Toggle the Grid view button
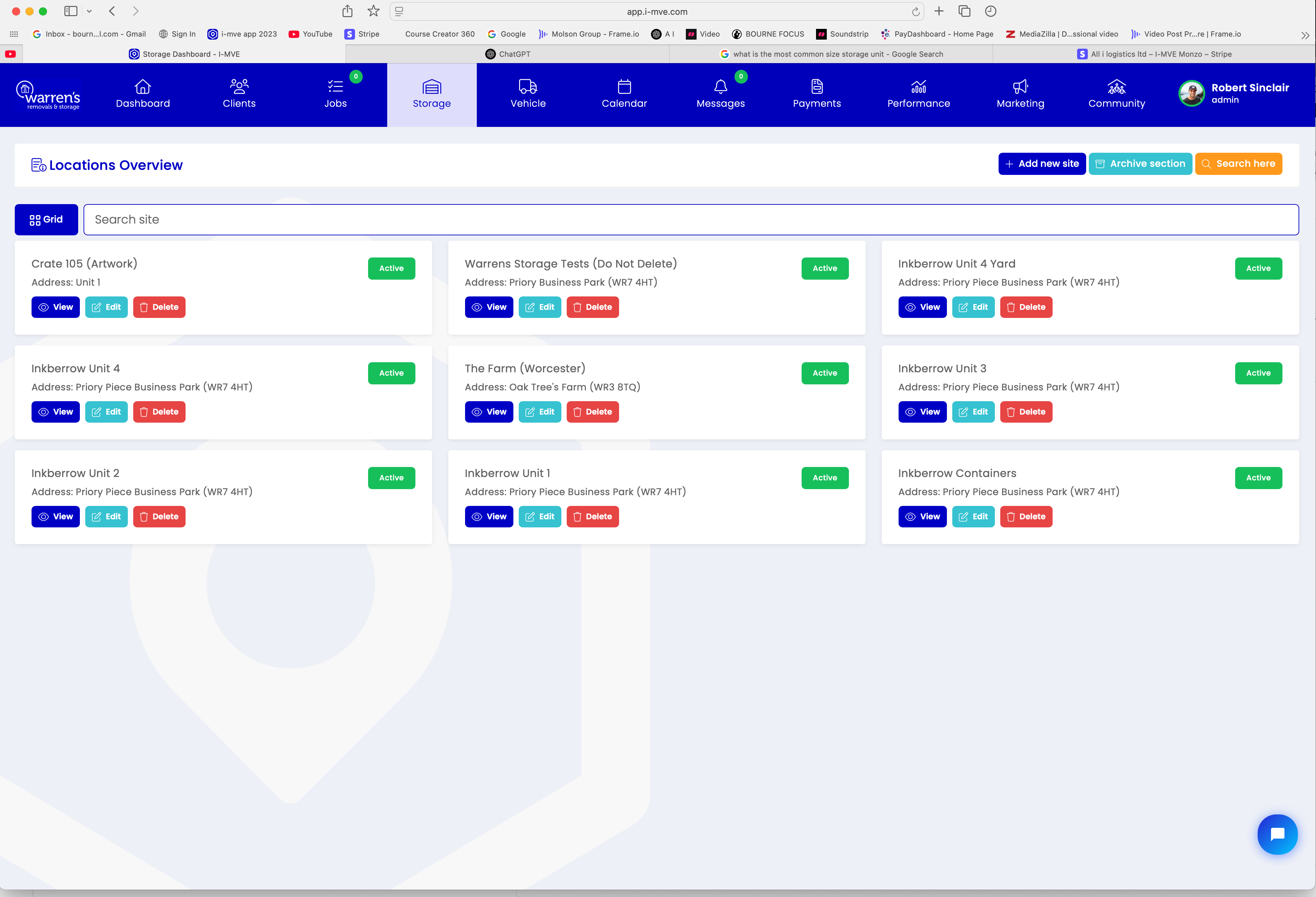Image resolution: width=1316 pixels, height=897 pixels. pos(46,220)
